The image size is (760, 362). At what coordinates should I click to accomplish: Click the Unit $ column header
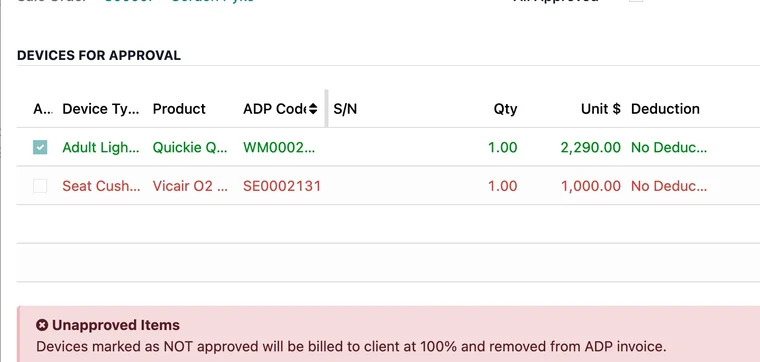[601, 109]
